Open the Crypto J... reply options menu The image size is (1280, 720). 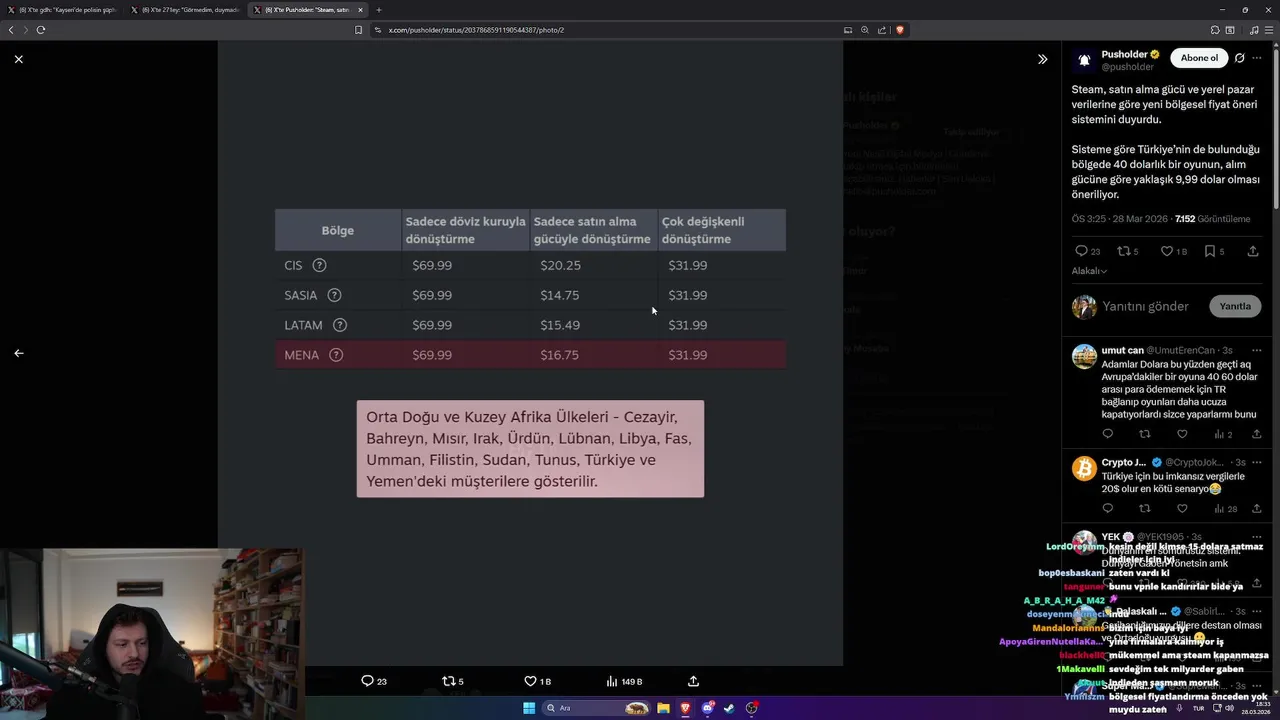pyautogui.click(x=1257, y=462)
